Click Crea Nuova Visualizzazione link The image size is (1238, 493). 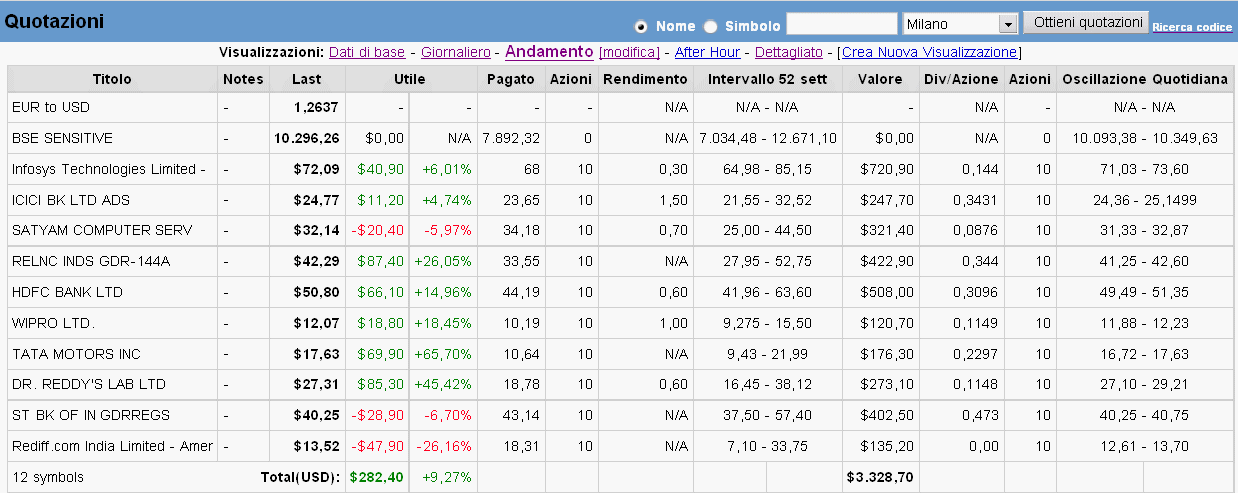930,52
